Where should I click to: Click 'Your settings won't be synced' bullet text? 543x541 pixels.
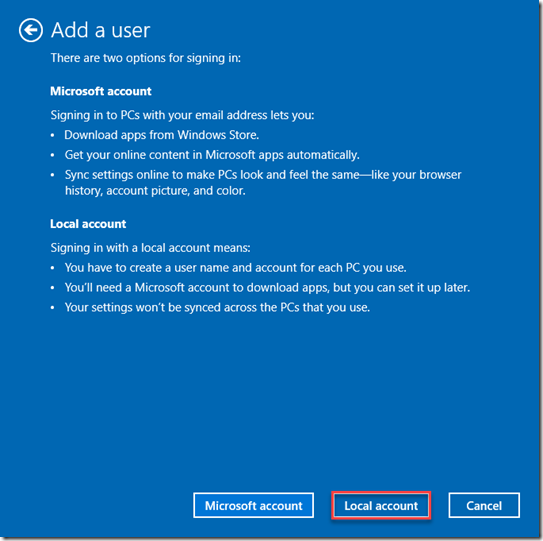217,308
